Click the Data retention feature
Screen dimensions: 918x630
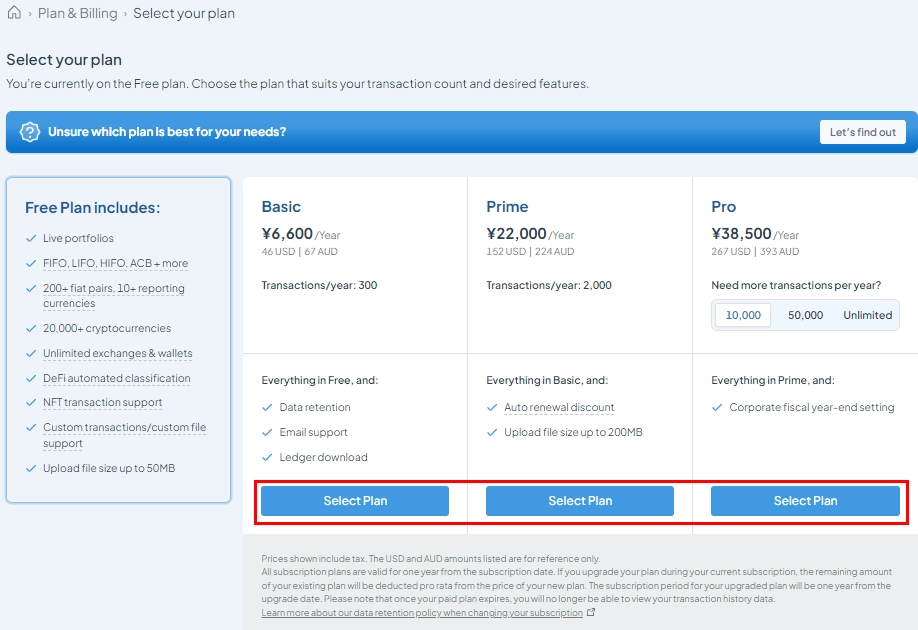314,407
